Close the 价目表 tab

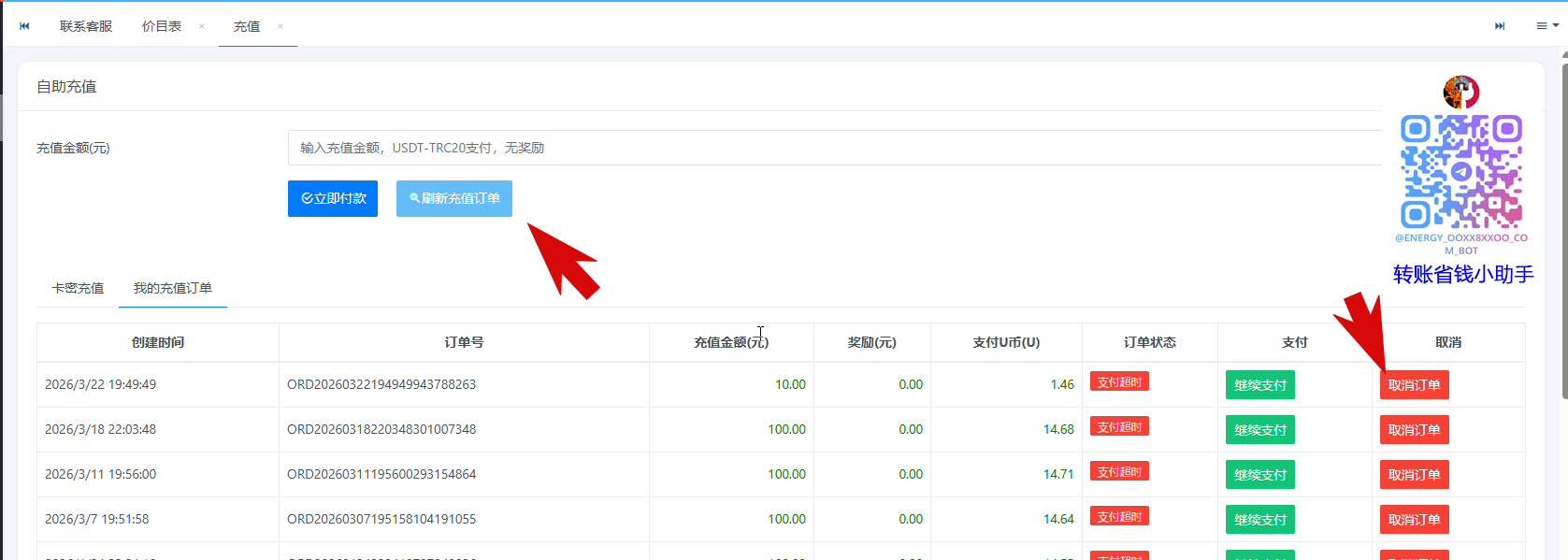pyautogui.click(x=202, y=26)
